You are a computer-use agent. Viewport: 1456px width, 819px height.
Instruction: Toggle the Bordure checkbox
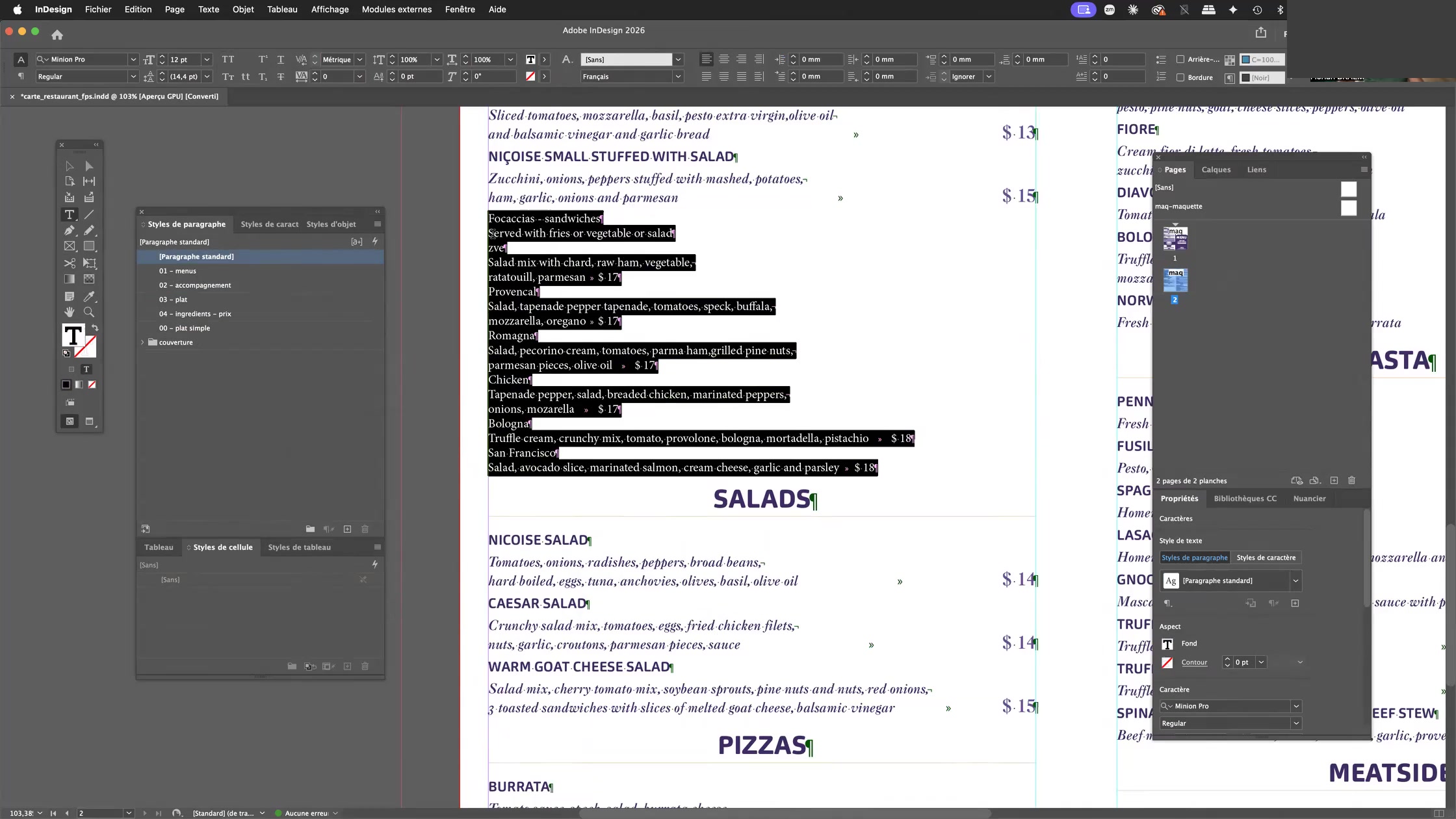(x=1180, y=77)
